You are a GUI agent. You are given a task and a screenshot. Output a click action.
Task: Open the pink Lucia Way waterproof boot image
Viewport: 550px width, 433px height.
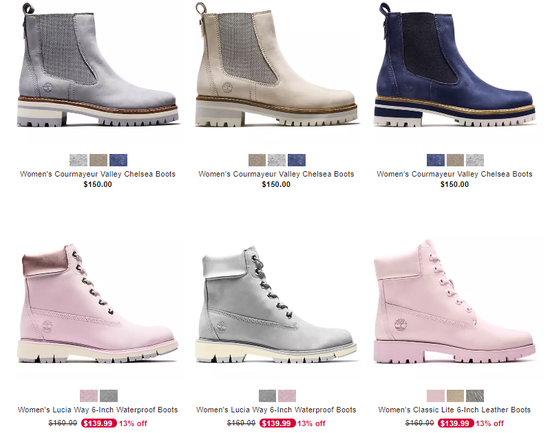98,304
